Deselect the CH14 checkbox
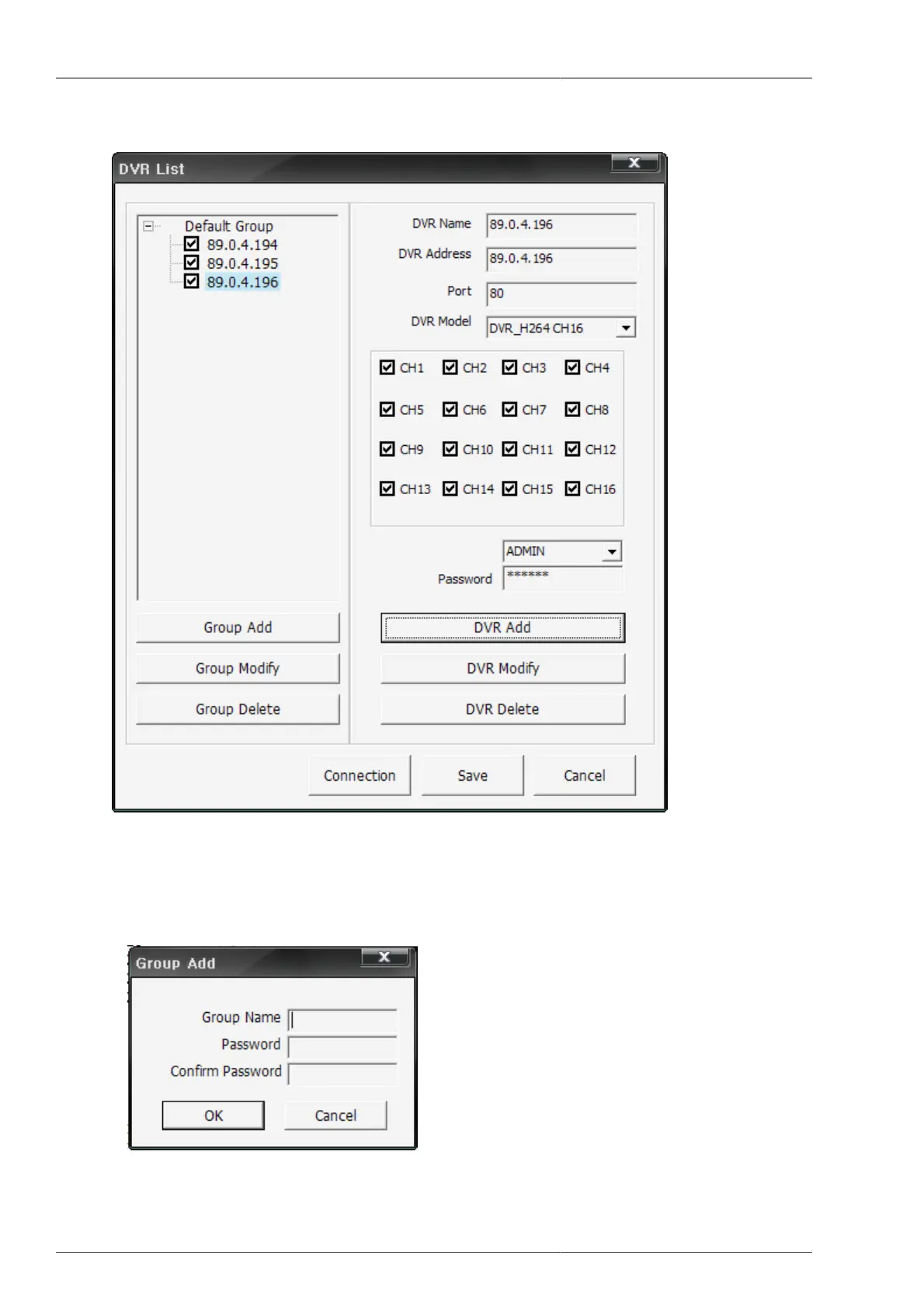The height and width of the screenshot is (1308, 924). coord(450,489)
